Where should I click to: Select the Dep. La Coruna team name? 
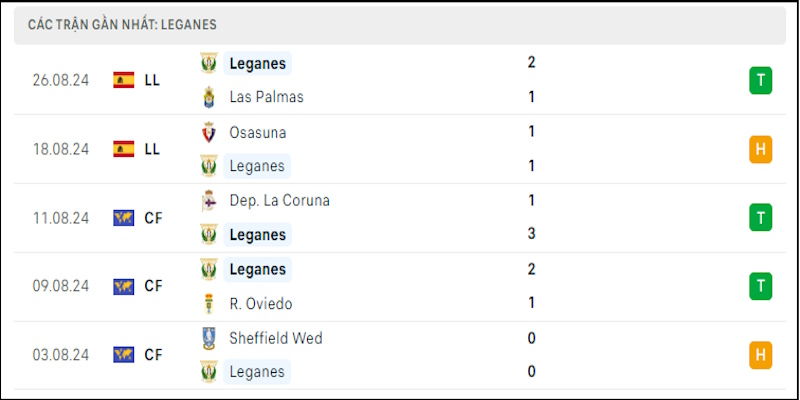[x=280, y=201]
